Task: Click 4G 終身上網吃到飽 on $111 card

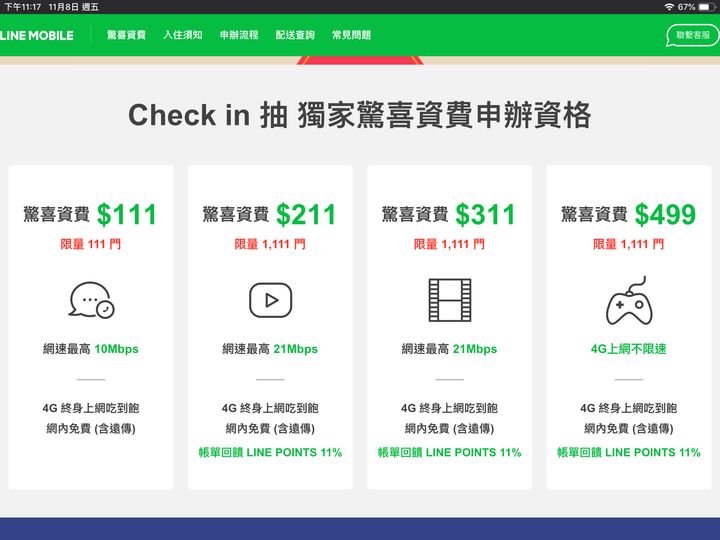Action: click(91, 408)
